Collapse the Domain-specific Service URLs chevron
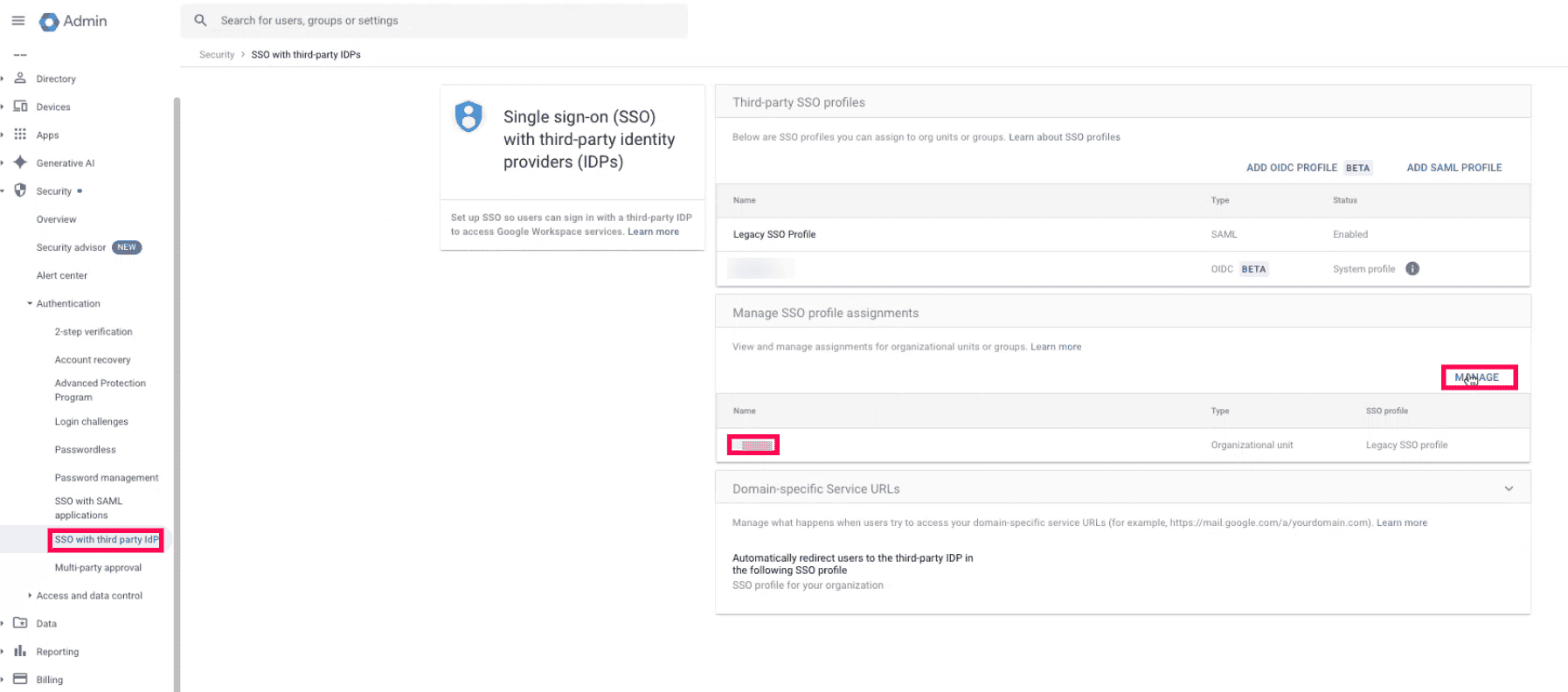Image resolution: width=1568 pixels, height=692 pixels. (1509, 488)
